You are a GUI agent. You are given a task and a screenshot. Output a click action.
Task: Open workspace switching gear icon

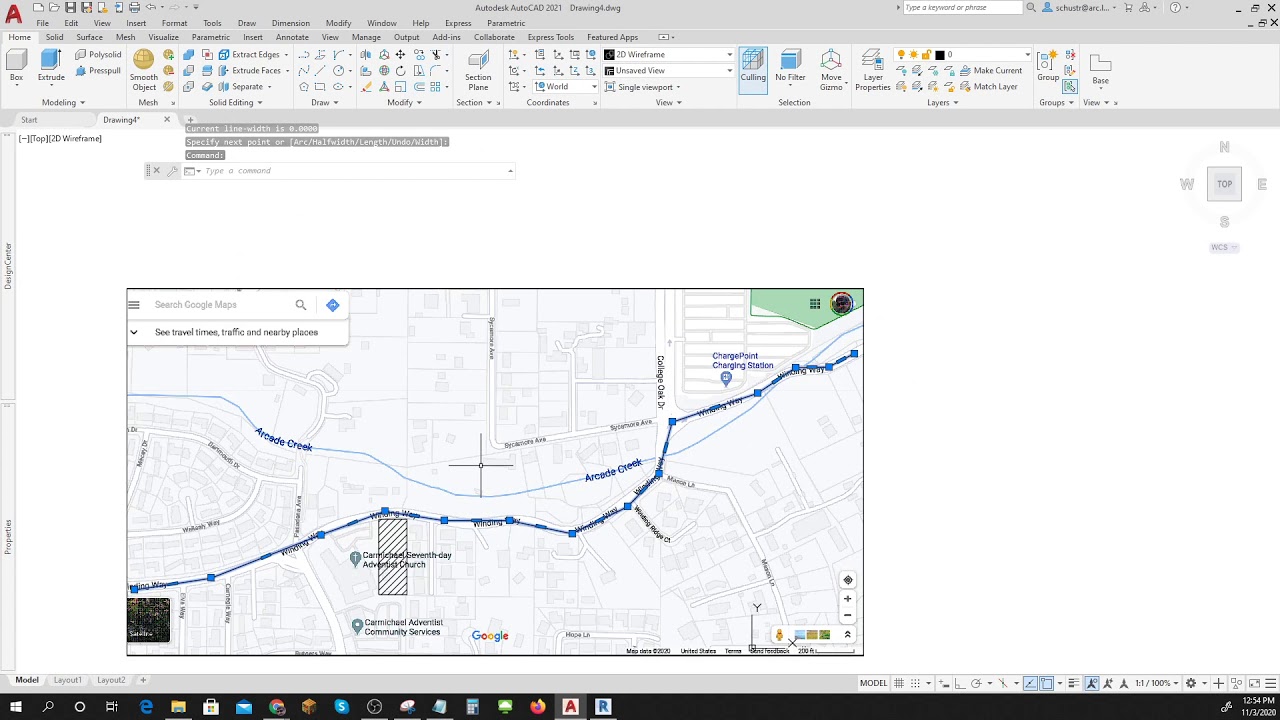(1191, 683)
